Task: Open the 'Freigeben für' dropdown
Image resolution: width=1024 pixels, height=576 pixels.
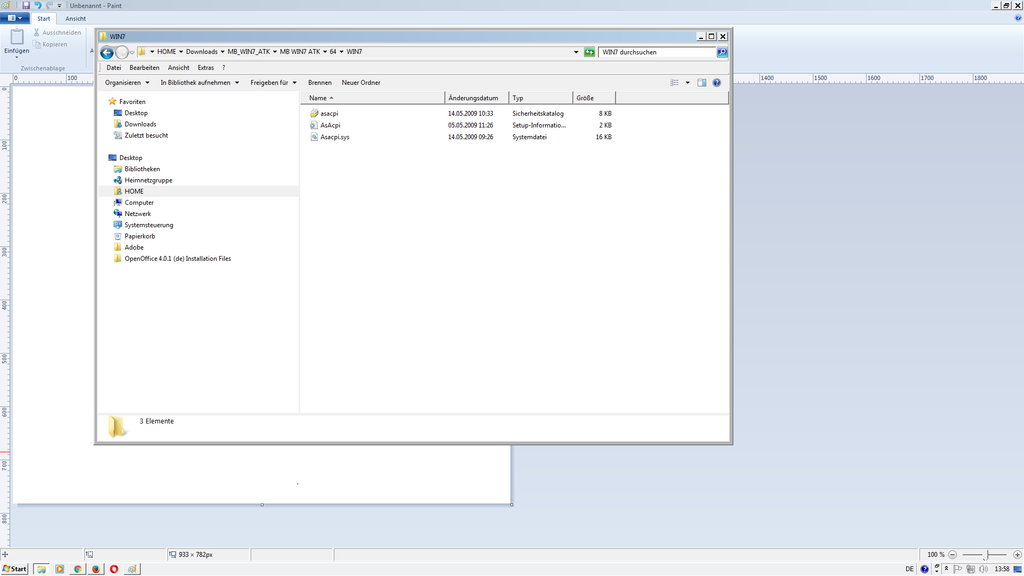Action: 274,83
